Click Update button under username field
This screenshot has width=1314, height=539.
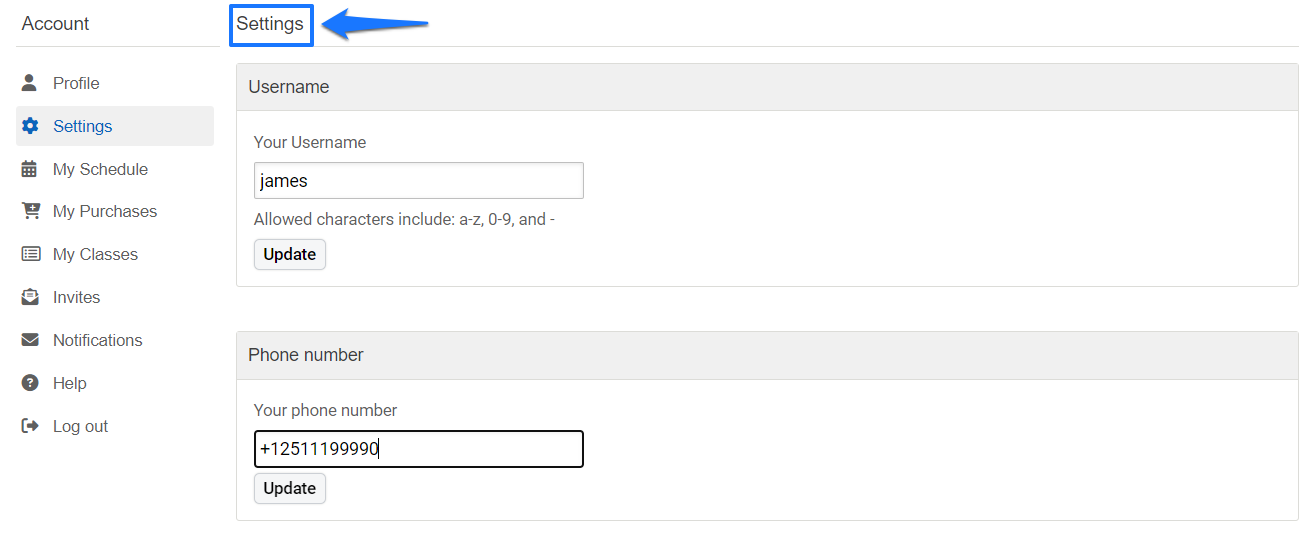coord(290,254)
